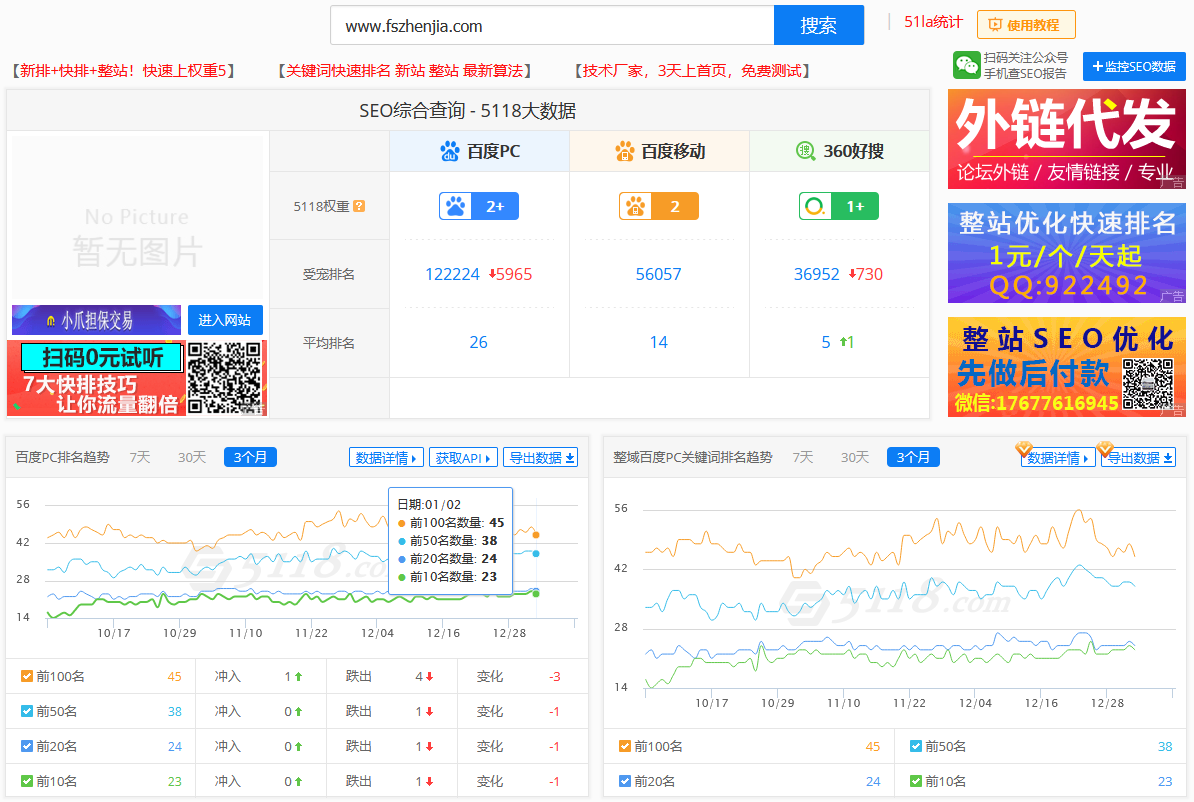The width and height of the screenshot is (1194, 802).
Task: Focus the domain search field www.fszhenjia.com
Action: point(552,26)
